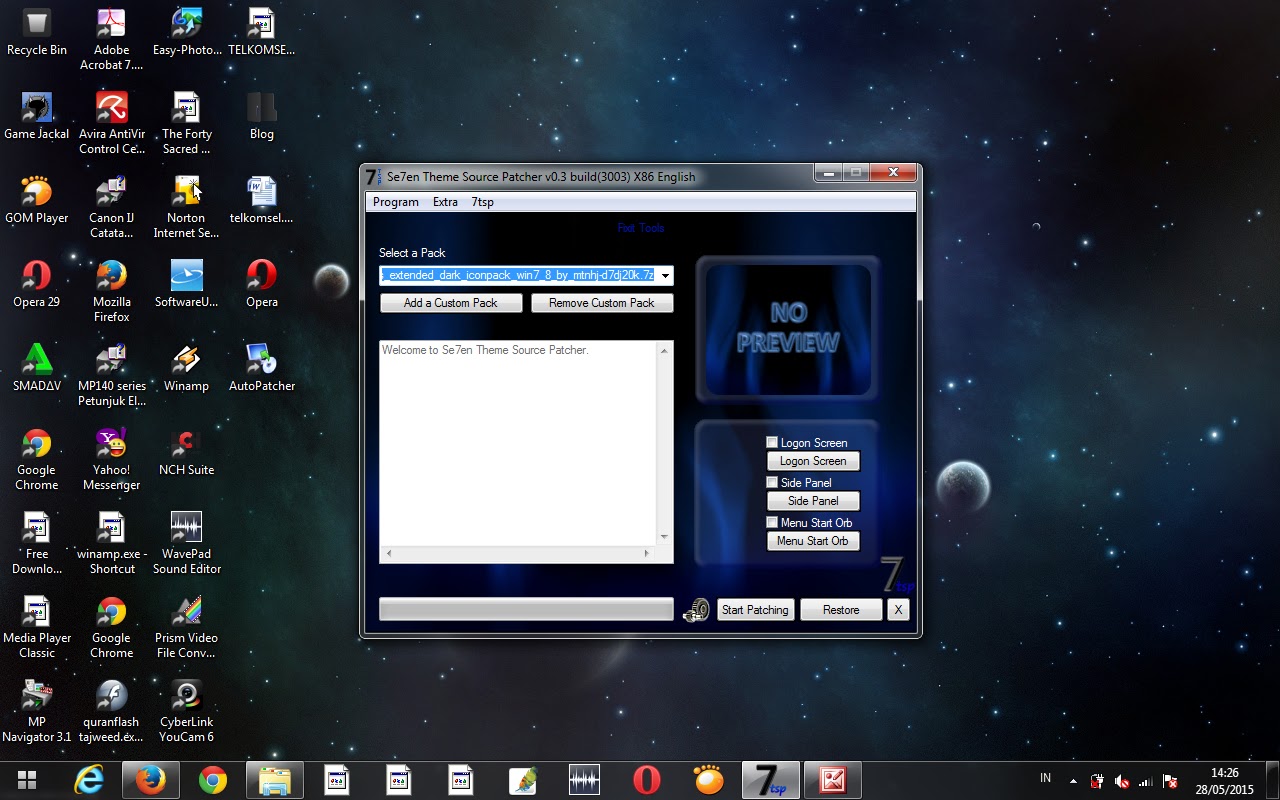Select Free Downlo... desktop file icon

tap(37, 543)
